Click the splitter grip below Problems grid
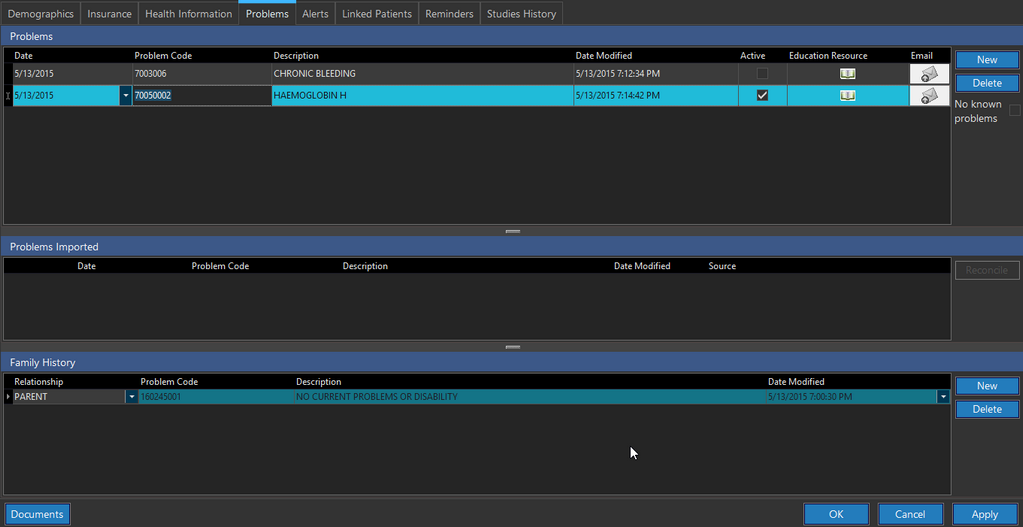This screenshot has width=1023, height=527. click(x=513, y=232)
